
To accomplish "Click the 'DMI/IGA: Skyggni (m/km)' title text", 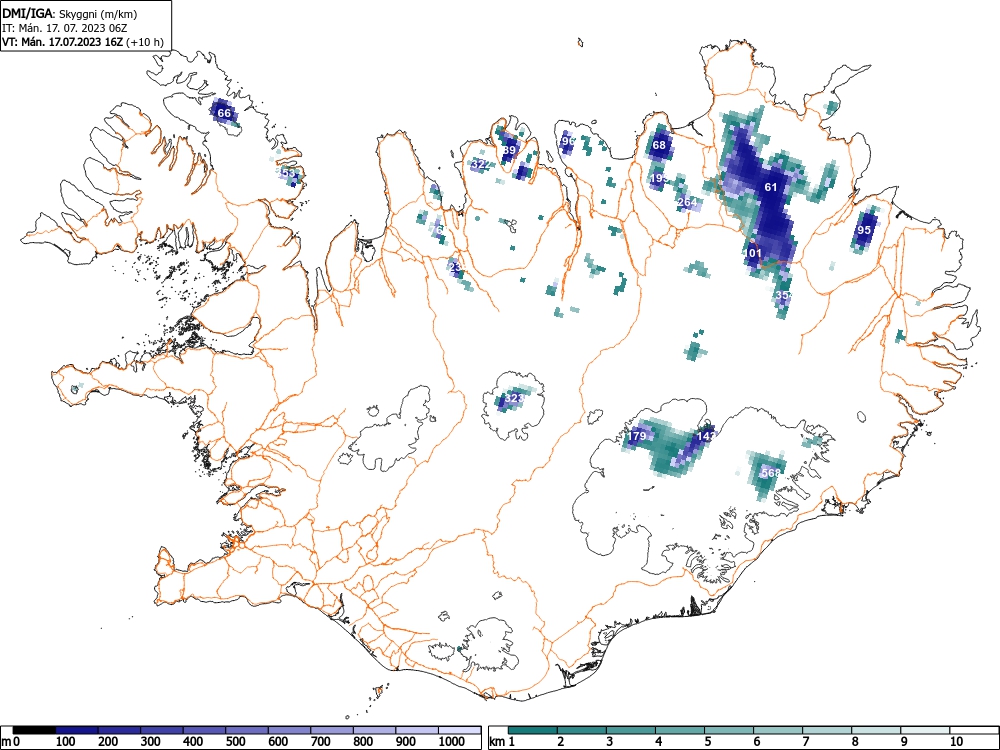I will pos(70,13).
